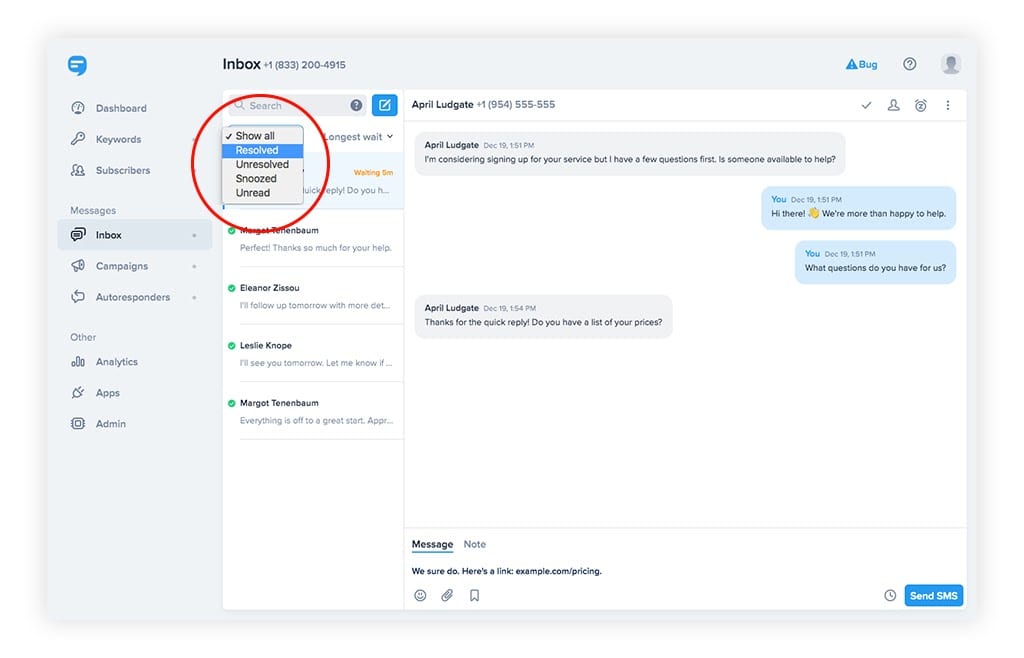The width and height of the screenshot is (1024, 658).
Task: Select the Keywords sidebar icon
Action: pyautogui.click(x=79, y=138)
